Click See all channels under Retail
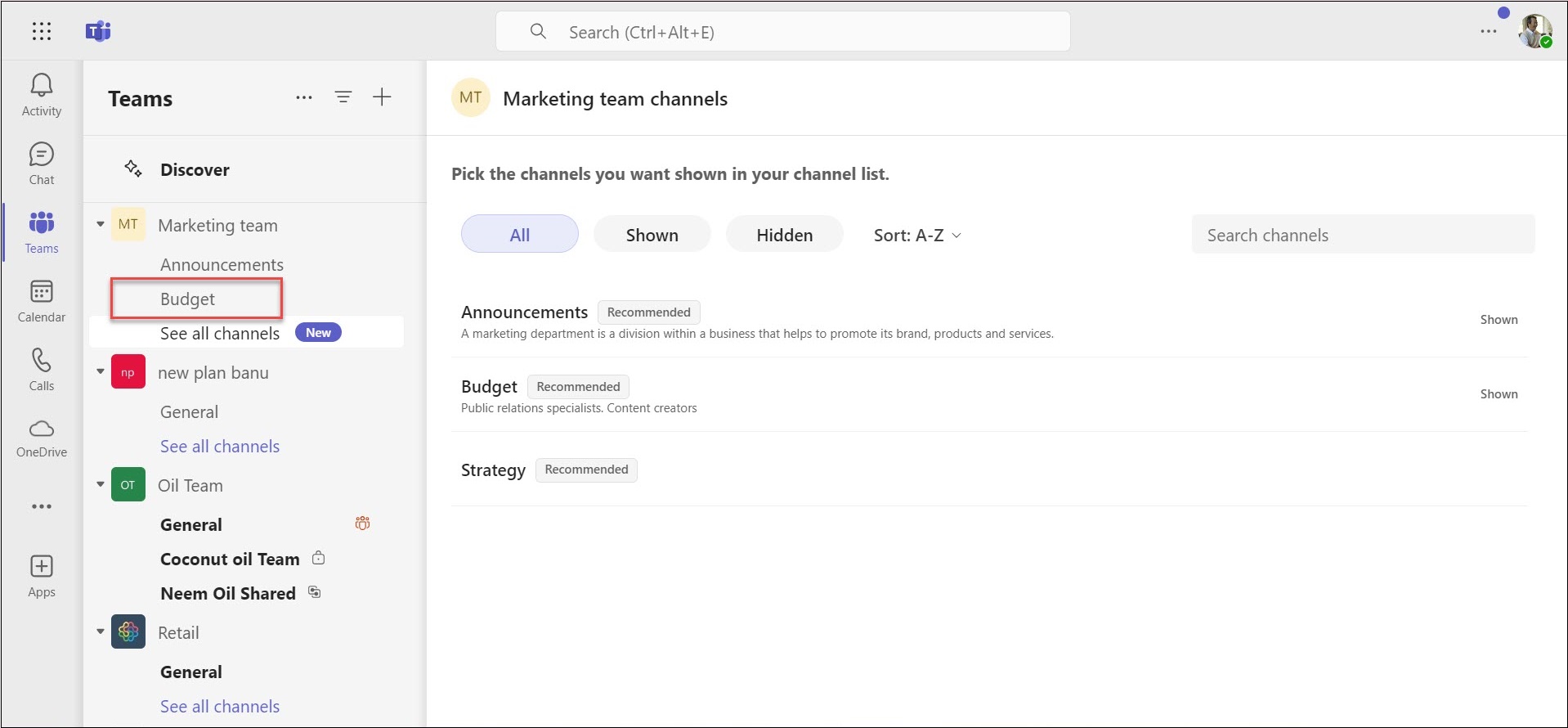1568x728 pixels. coord(220,707)
